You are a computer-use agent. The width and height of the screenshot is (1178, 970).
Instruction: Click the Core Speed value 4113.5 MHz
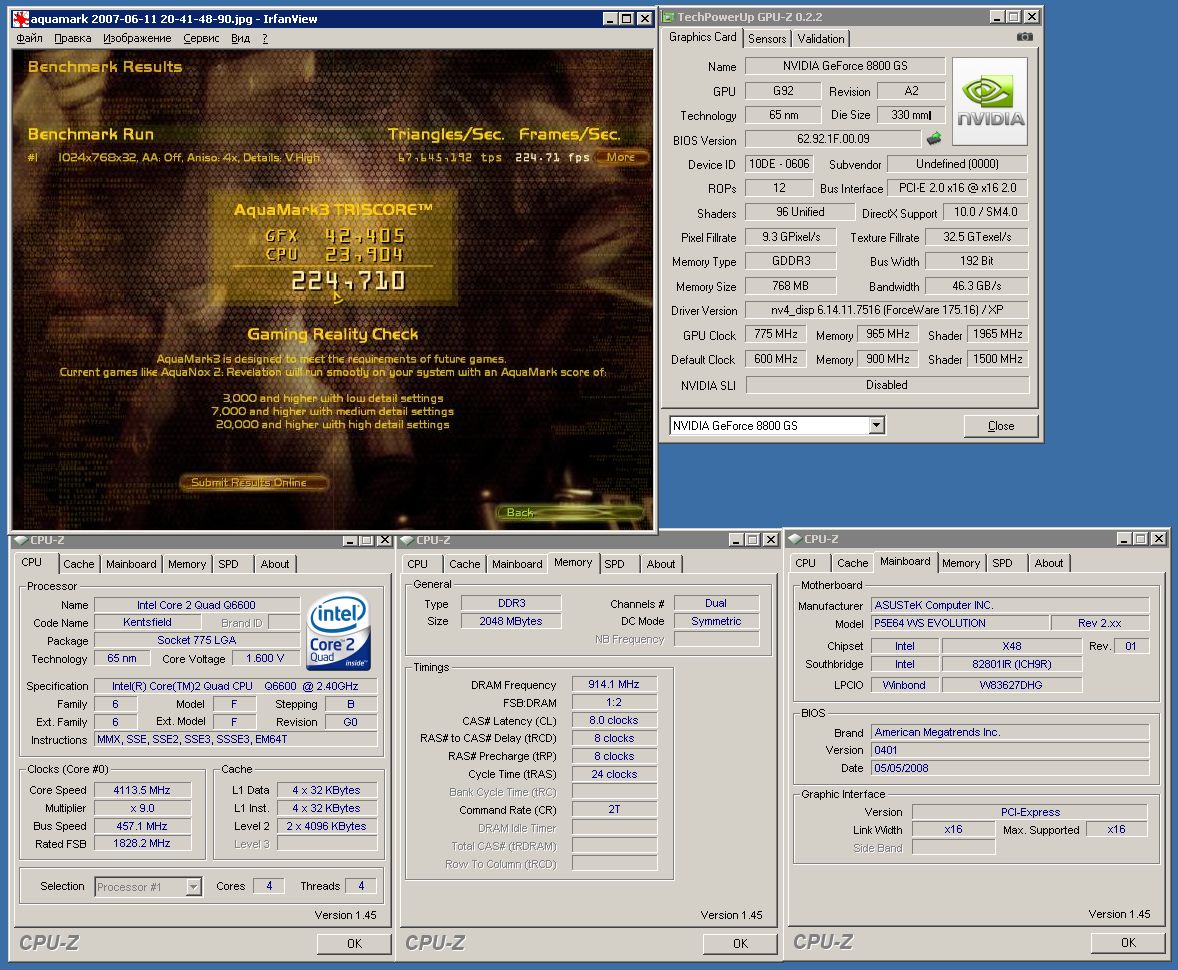(x=142, y=790)
